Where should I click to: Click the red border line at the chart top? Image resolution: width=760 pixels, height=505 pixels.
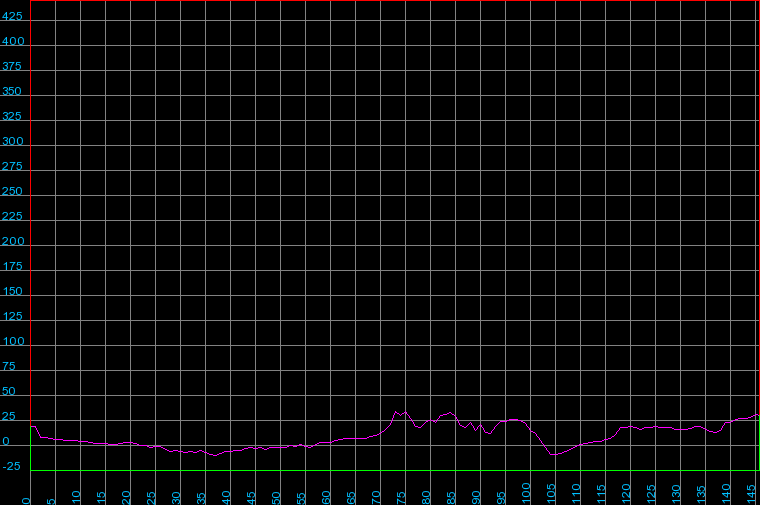pyautogui.click(x=400, y=1)
